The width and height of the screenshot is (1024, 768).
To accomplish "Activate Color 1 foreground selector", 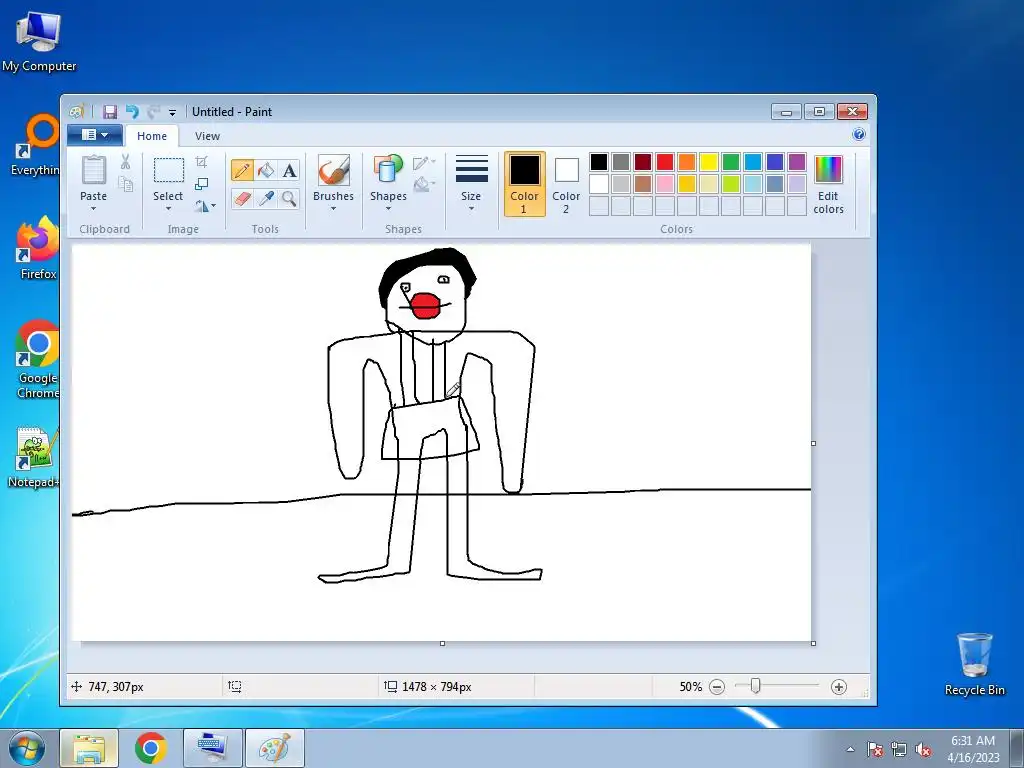I will 524,184.
